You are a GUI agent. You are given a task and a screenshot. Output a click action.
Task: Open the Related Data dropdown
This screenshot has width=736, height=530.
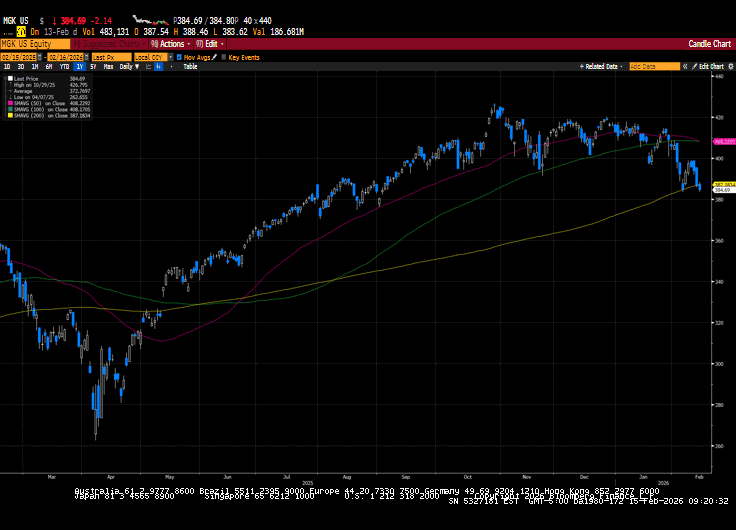(x=602, y=66)
